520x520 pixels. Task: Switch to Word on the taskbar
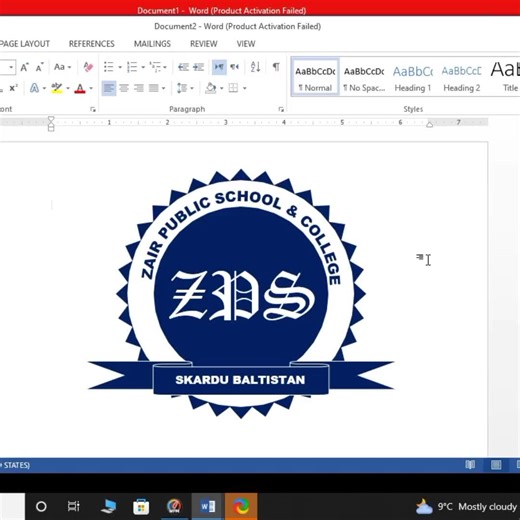208,507
